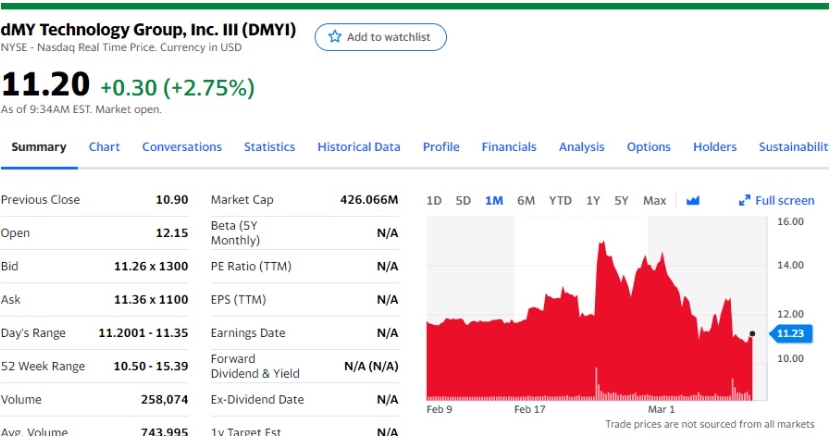This screenshot has width=831, height=438.
Task: Show the Max chart range
Action: pos(655,200)
